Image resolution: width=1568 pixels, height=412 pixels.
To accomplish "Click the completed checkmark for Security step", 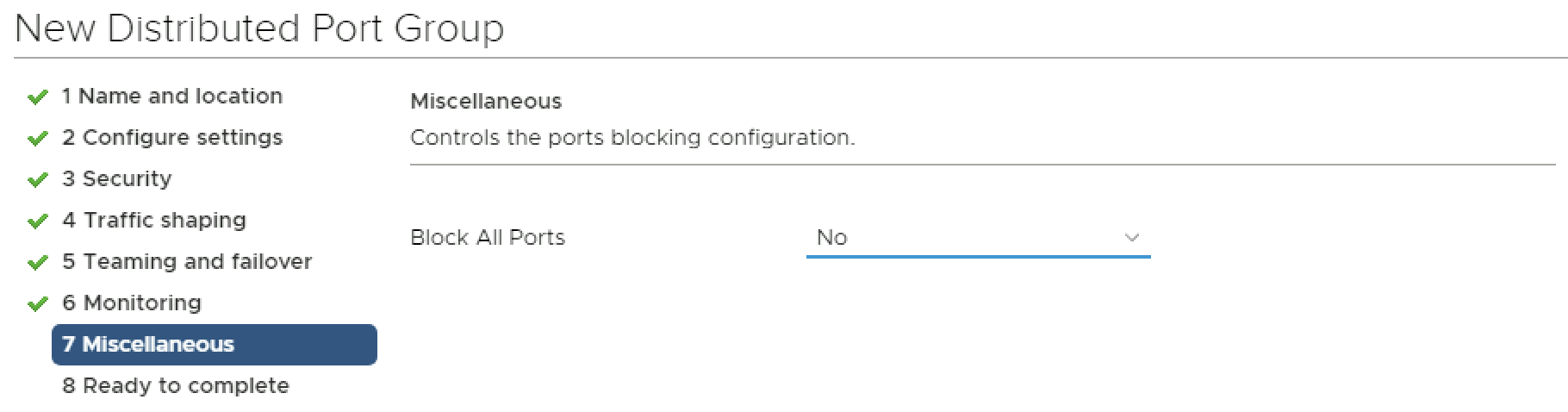I will click(x=37, y=180).
